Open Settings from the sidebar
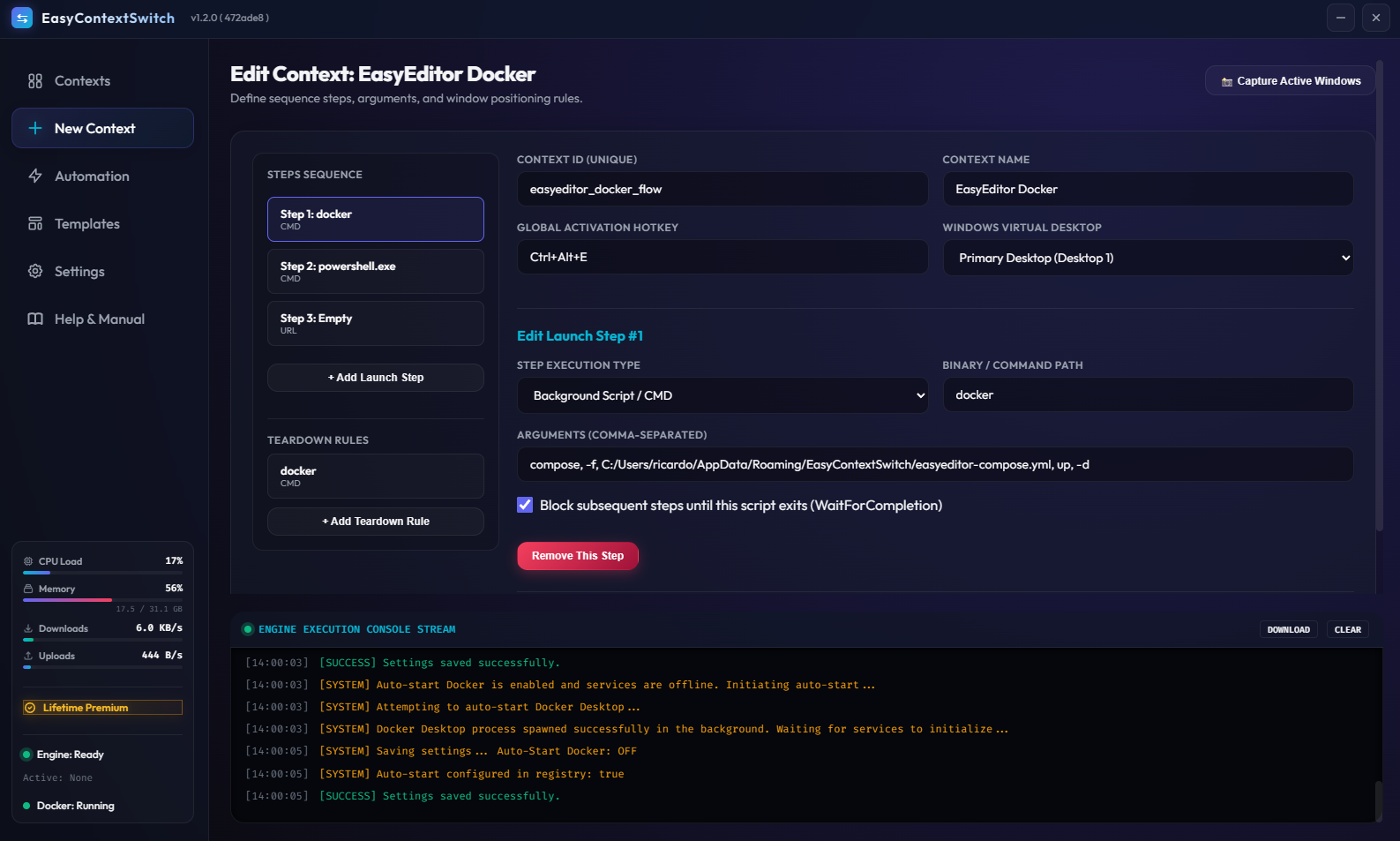 [x=102, y=271]
